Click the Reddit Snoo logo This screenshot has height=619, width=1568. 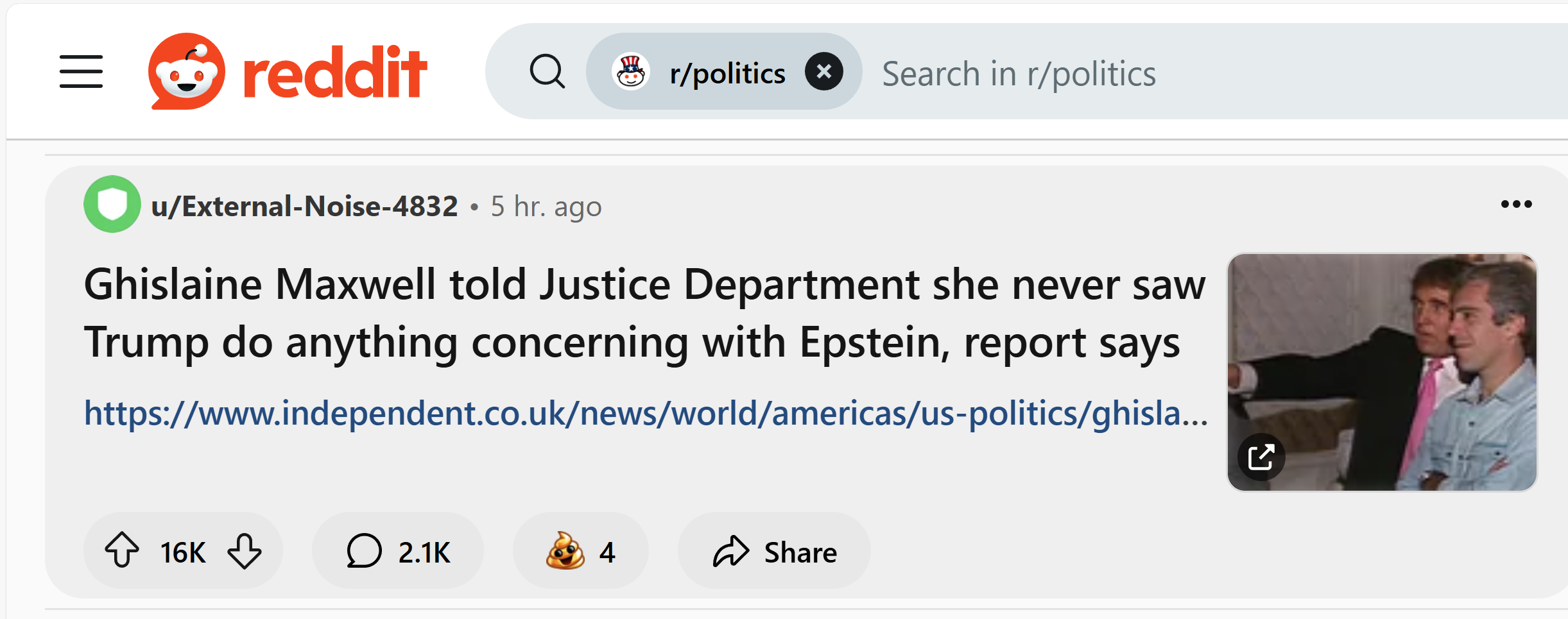186,71
